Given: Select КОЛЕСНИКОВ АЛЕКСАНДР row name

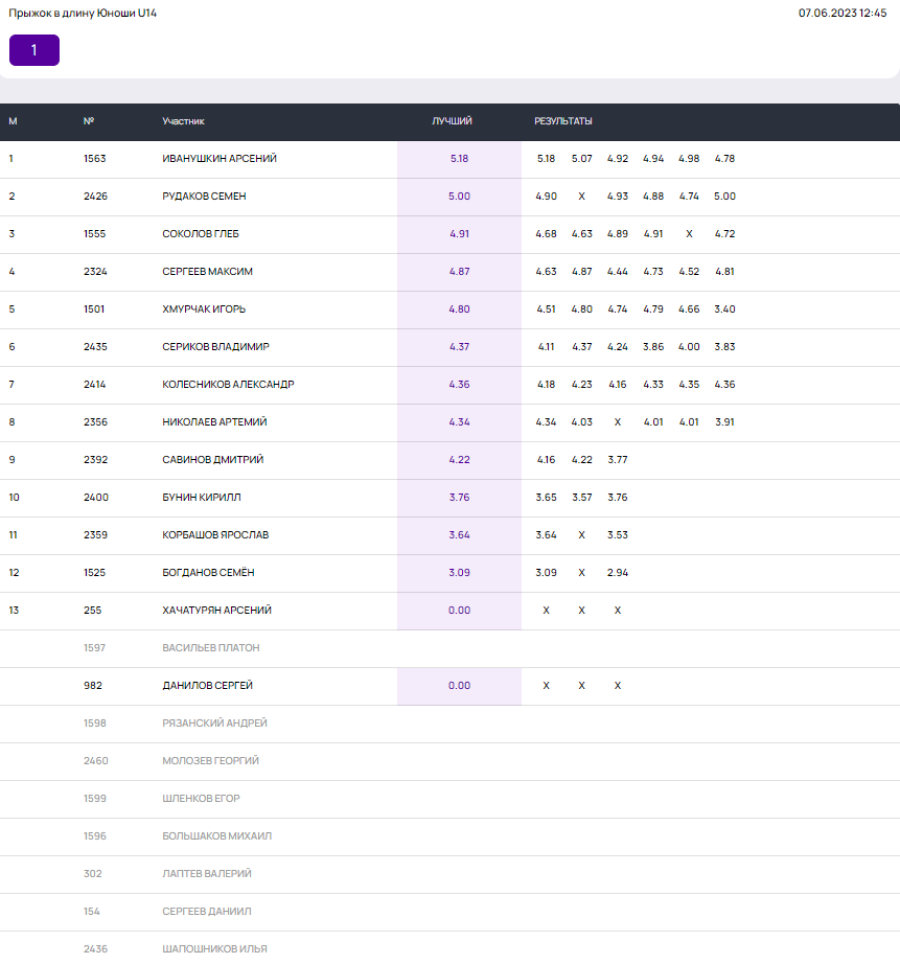Looking at the screenshot, I should (x=228, y=384).
